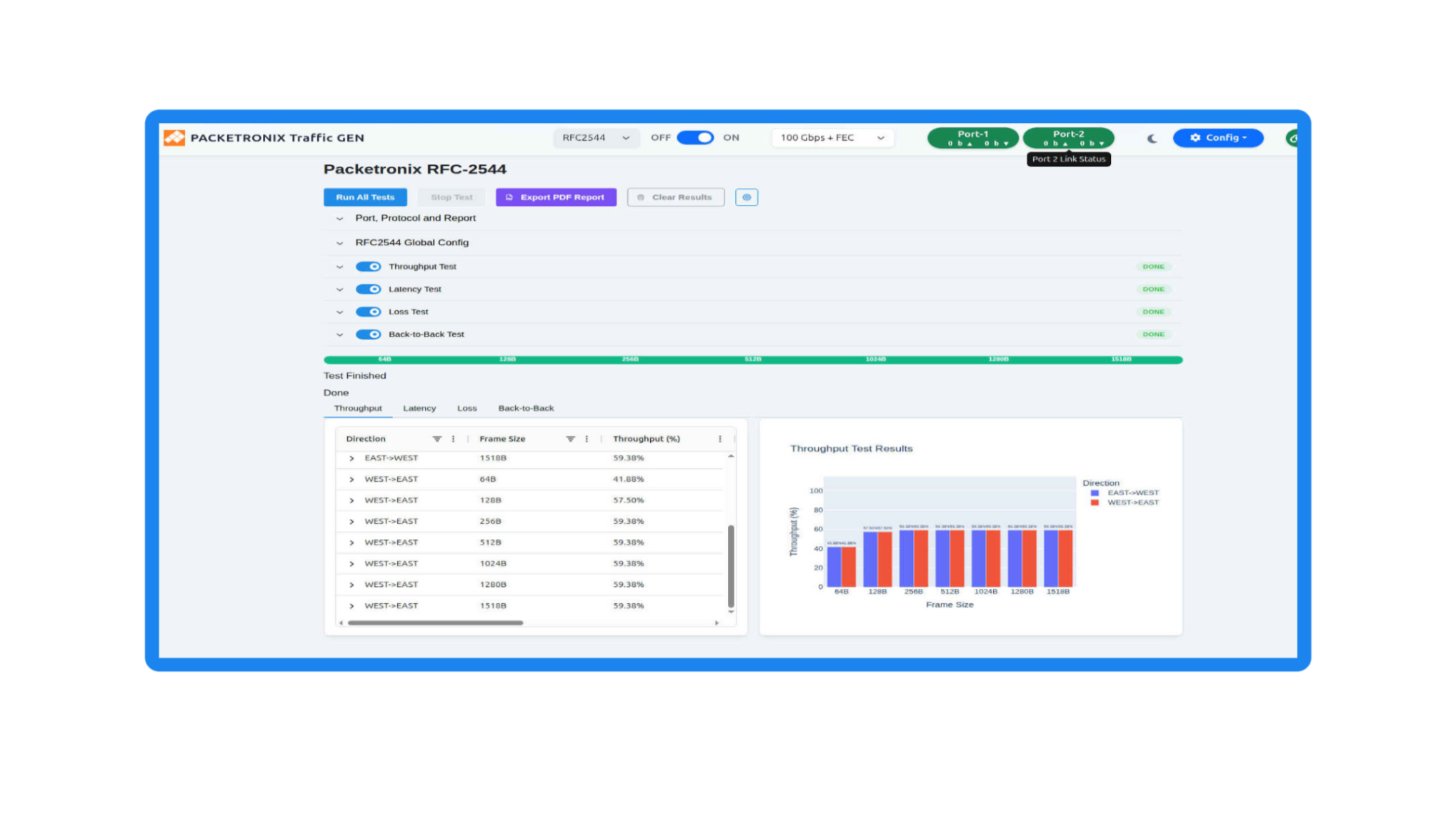Expand the WEST->EAST 512B row

click(x=351, y=542)
